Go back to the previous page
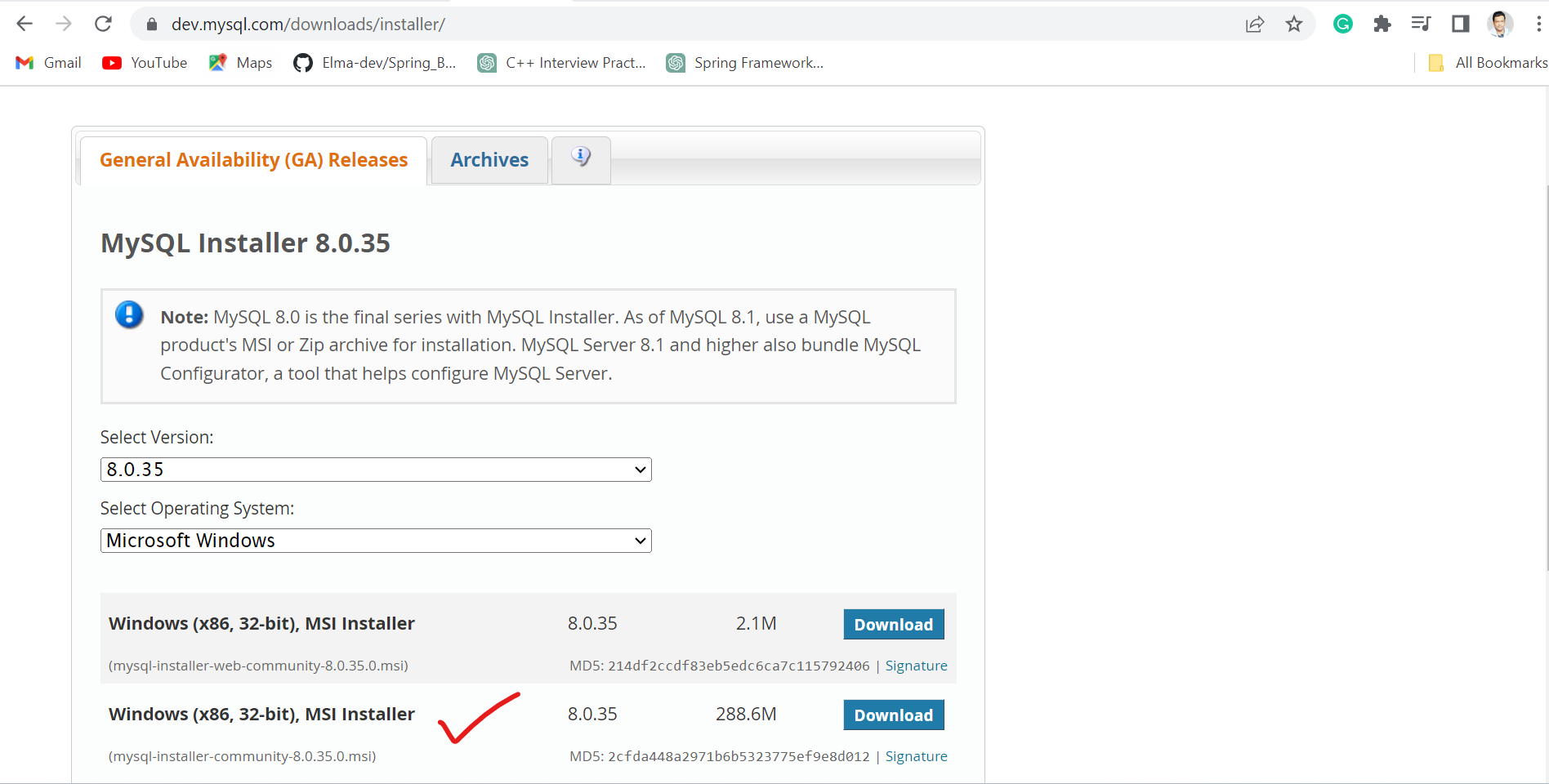 pyautogui.click(x=25, y=24)
